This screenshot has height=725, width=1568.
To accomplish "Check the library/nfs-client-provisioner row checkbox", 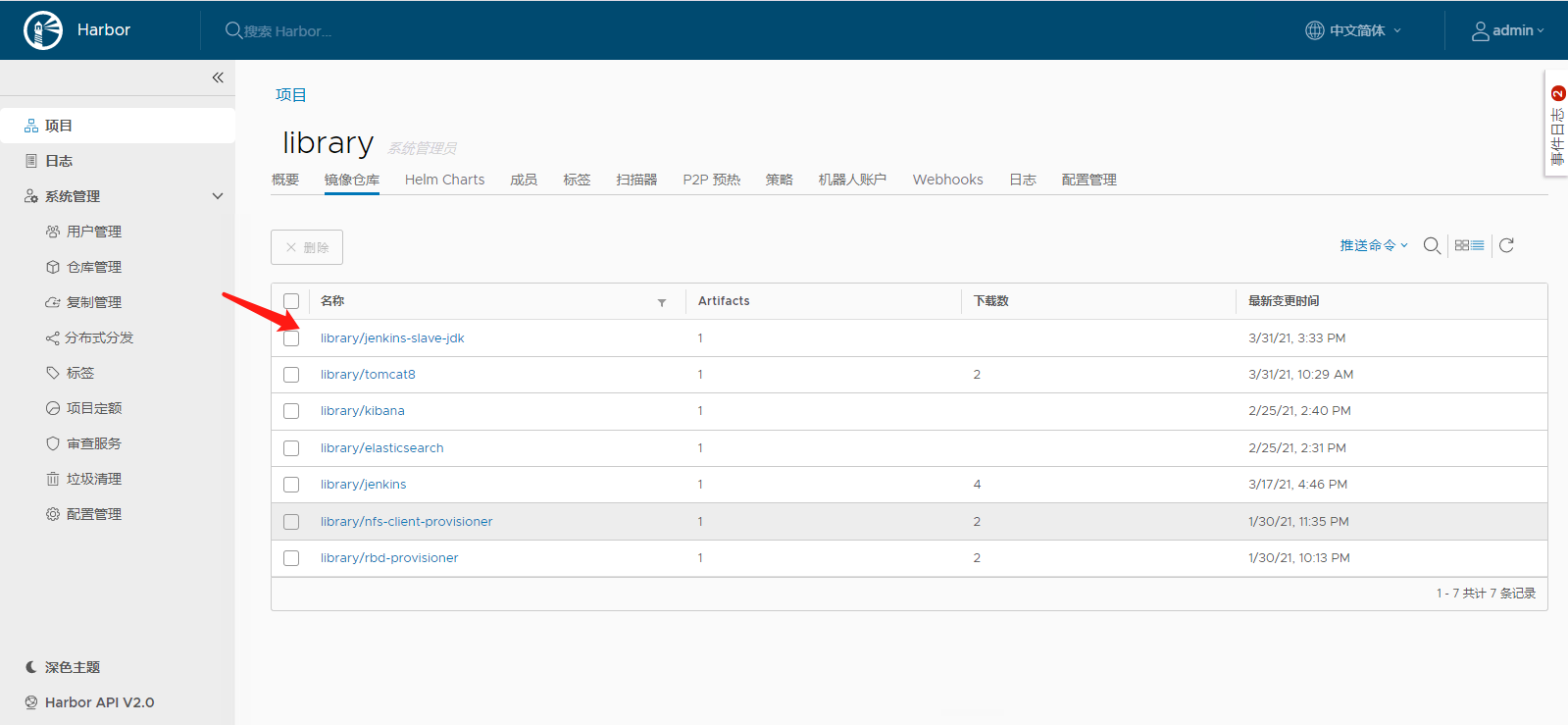I will pyautogui.click(x=291, y=522).
